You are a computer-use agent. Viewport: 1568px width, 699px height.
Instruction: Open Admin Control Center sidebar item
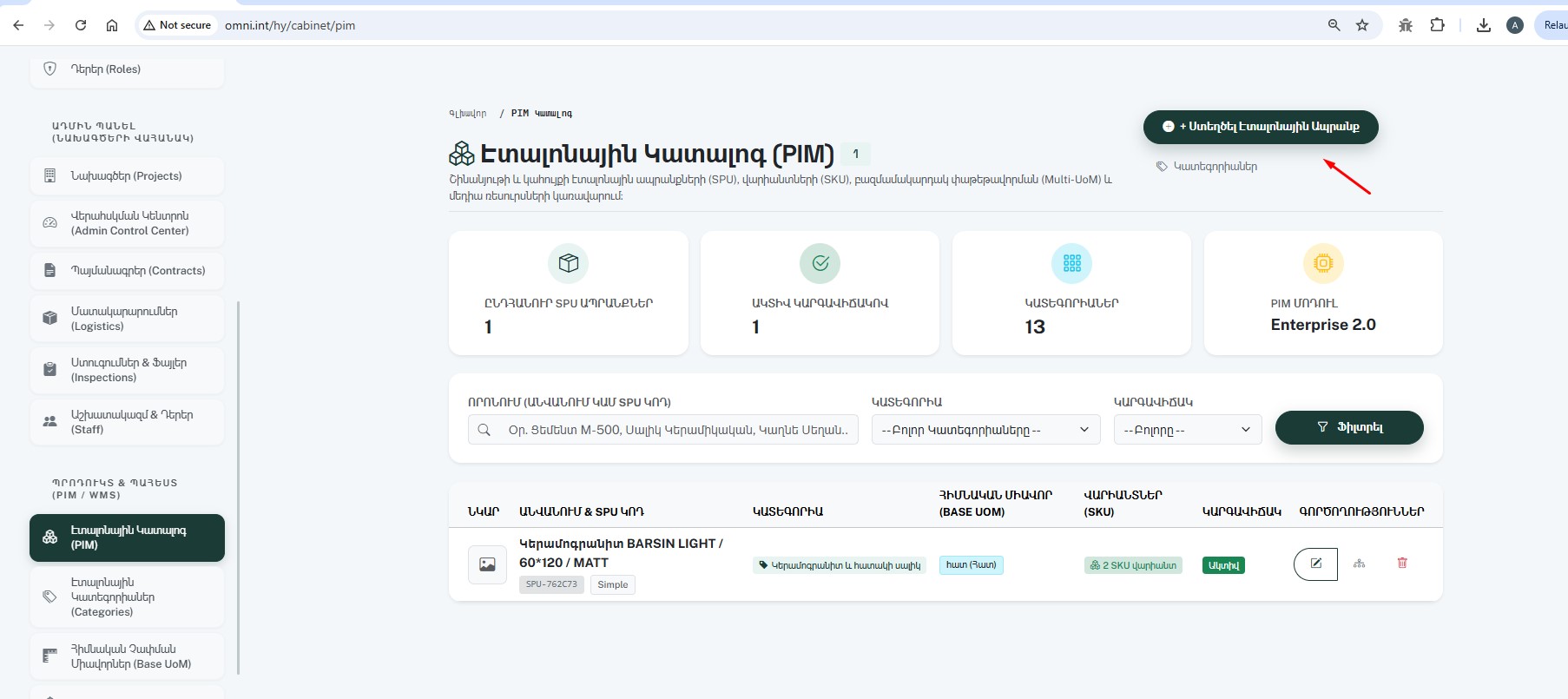coord(127,223)
